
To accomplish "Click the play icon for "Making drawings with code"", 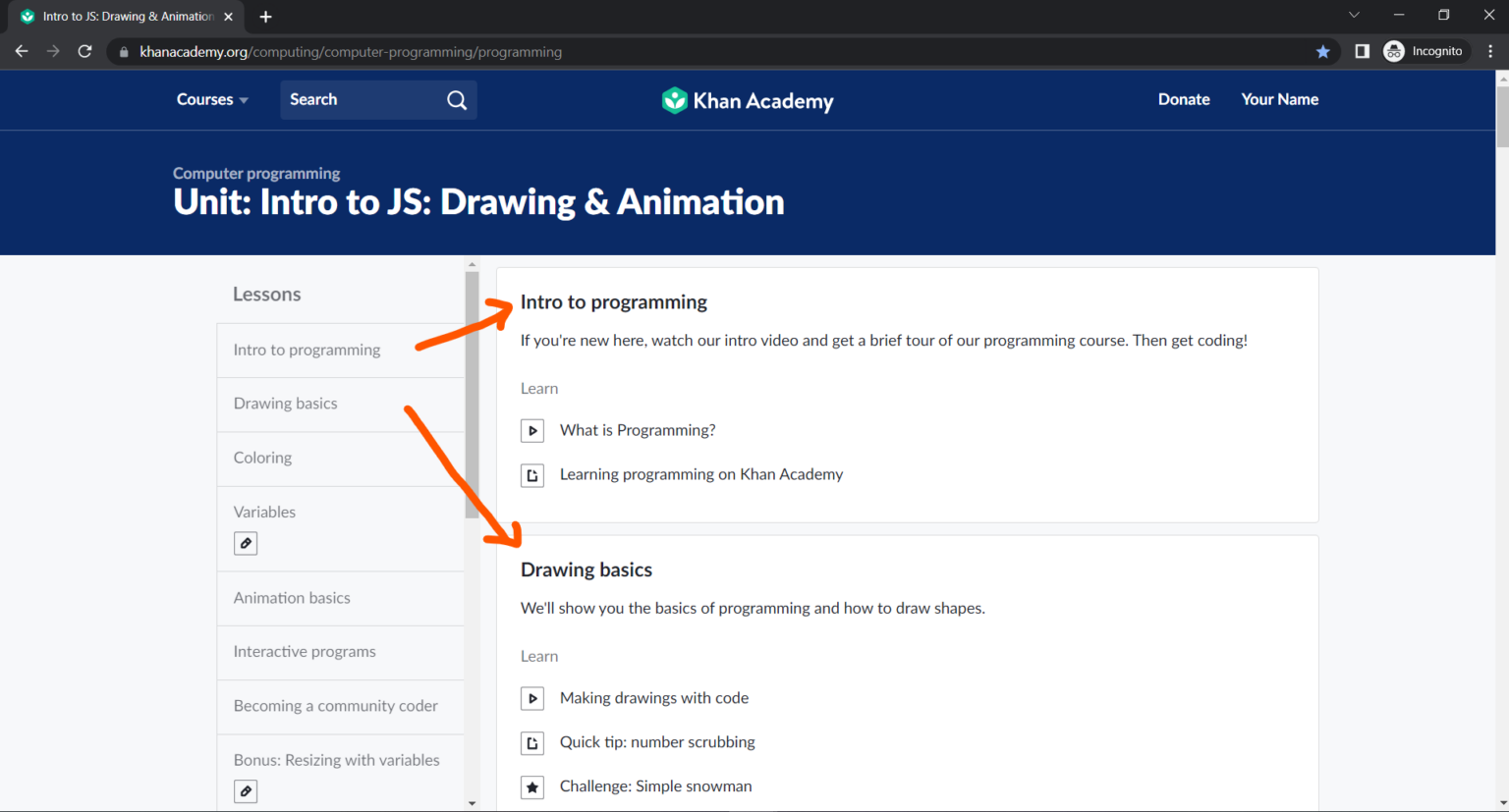I will [532, 698].
